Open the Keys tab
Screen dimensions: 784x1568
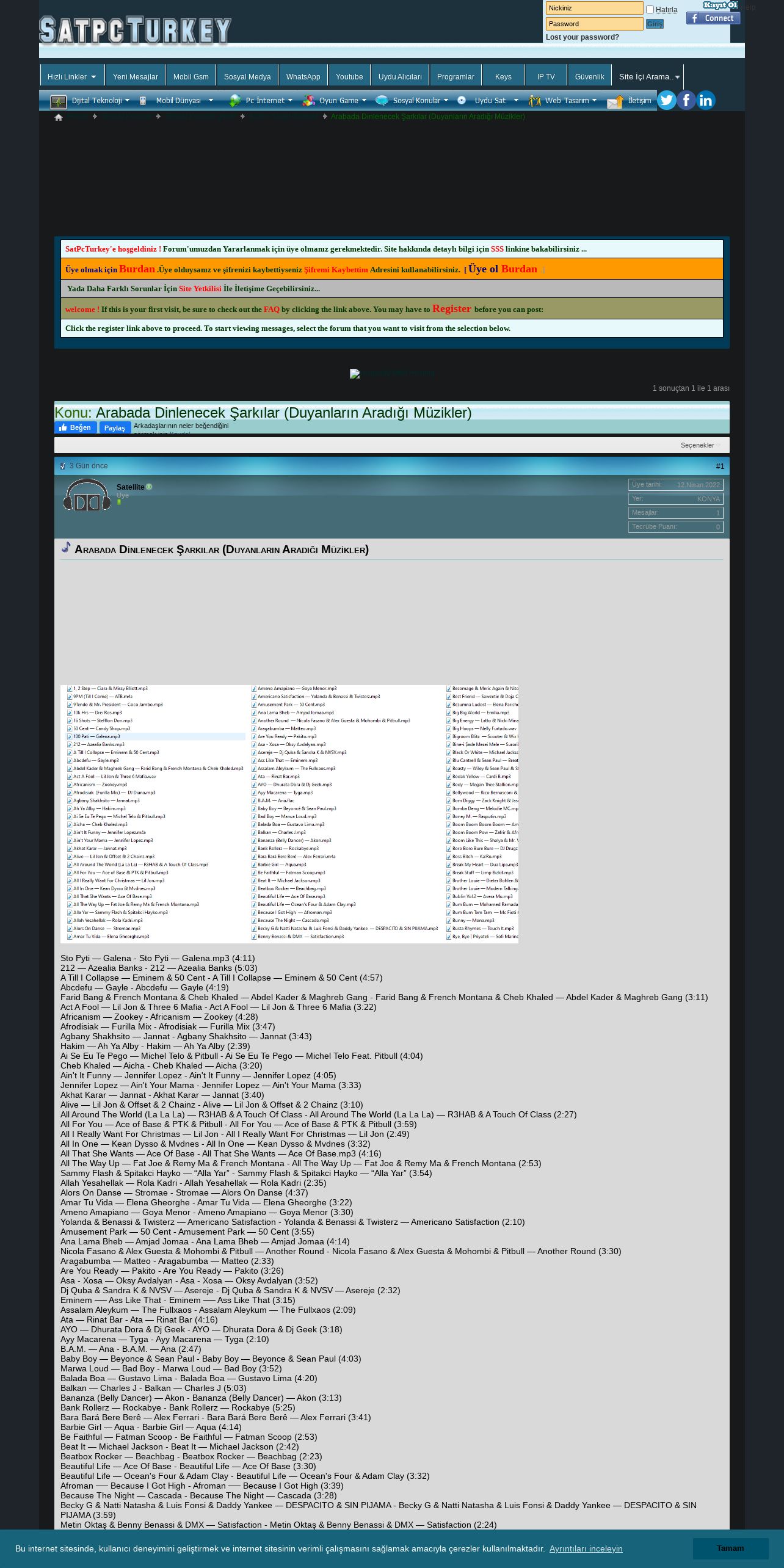pos(503,76)
